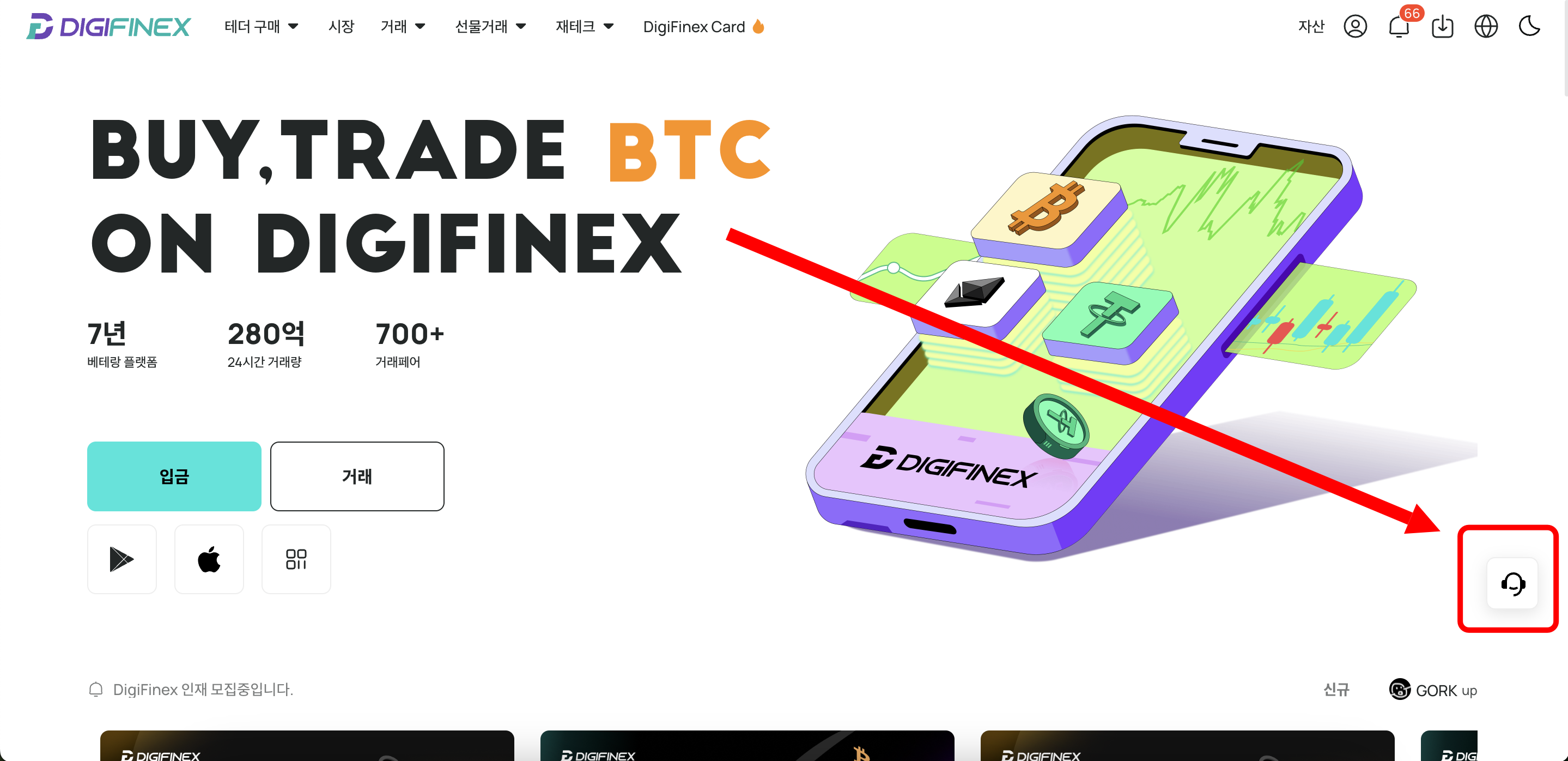Toggle dark mode with moon icon
The height and width of the screenshot is (761, 1568).
click(1529, 27)
